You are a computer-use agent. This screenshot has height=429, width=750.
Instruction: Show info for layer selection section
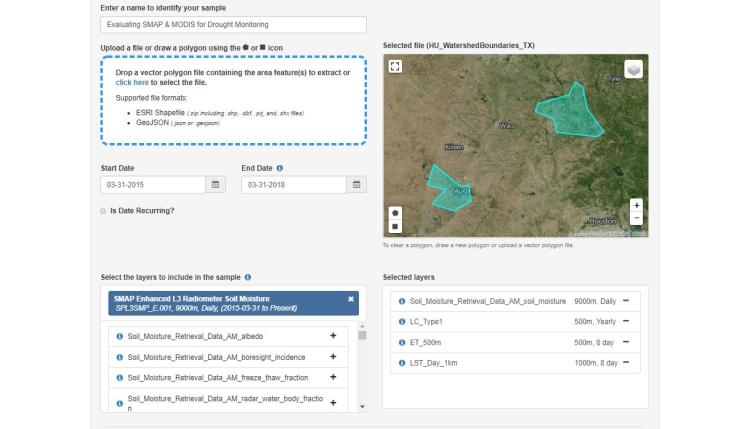(248, 277)
